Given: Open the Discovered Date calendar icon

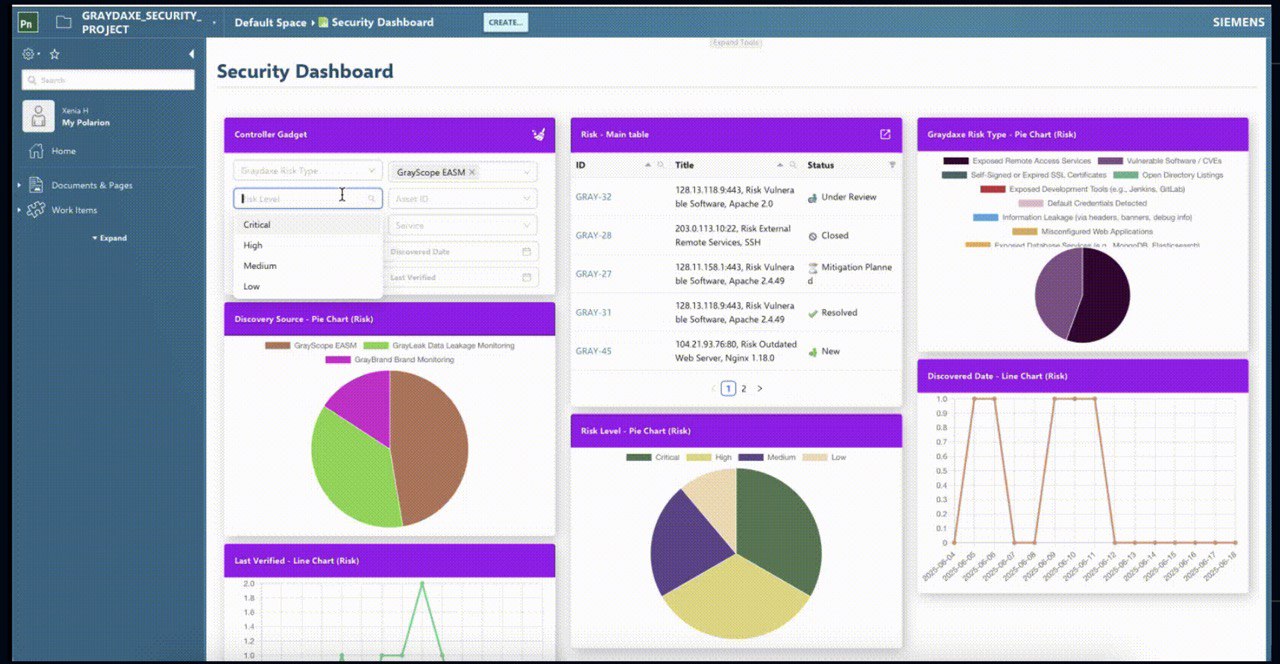Looking at the screenshot, I should [527, 252].
